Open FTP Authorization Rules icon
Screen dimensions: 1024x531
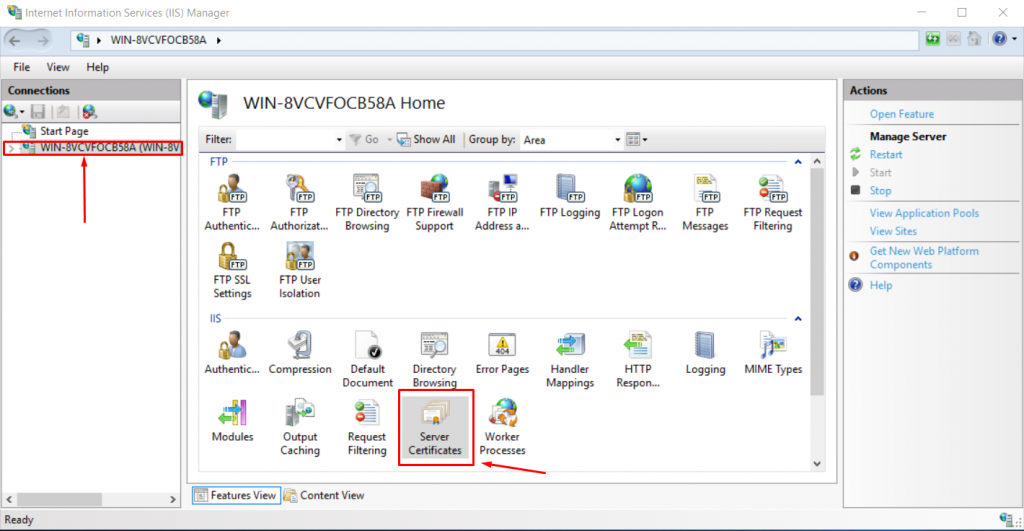299,202
